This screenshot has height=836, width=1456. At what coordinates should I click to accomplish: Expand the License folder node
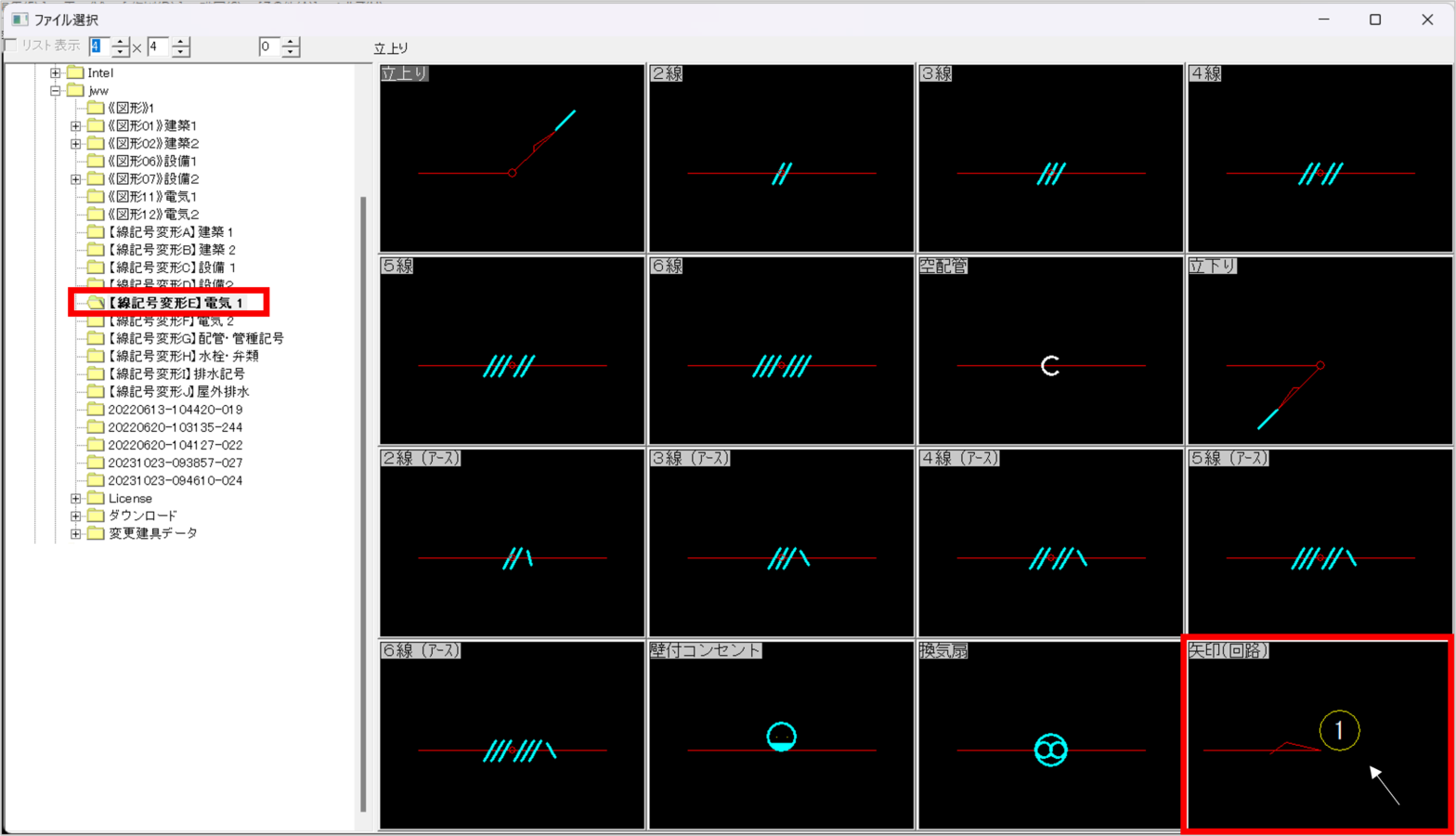[76, 499]
